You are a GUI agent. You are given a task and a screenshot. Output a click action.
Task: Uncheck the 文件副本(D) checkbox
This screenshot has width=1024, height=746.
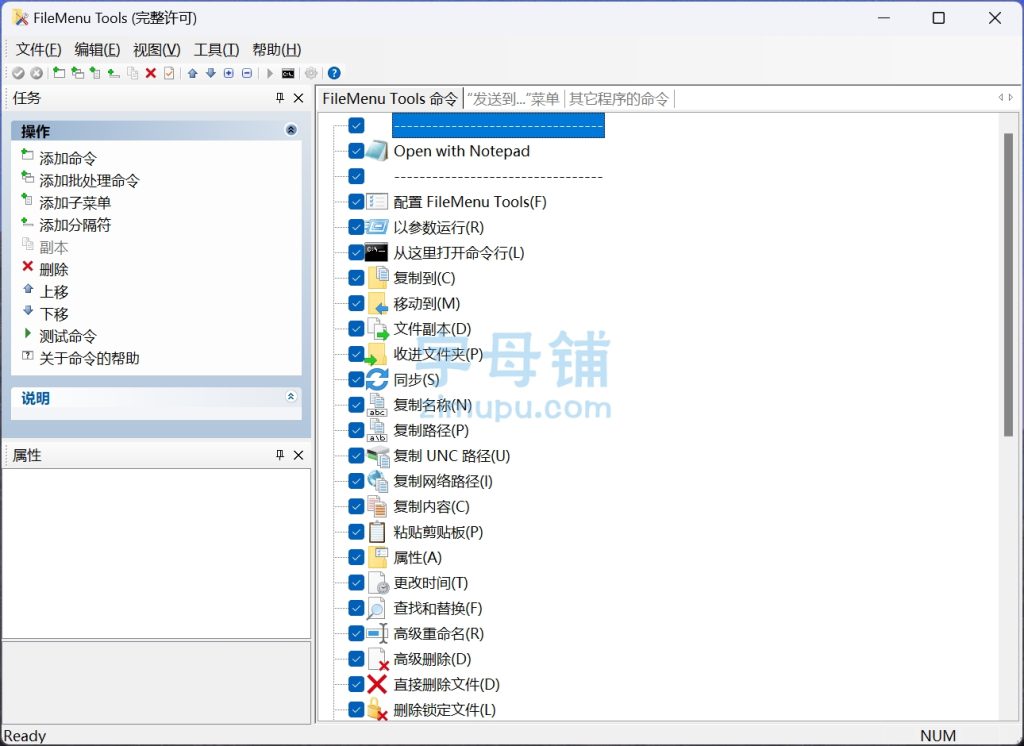coord(356,329)
